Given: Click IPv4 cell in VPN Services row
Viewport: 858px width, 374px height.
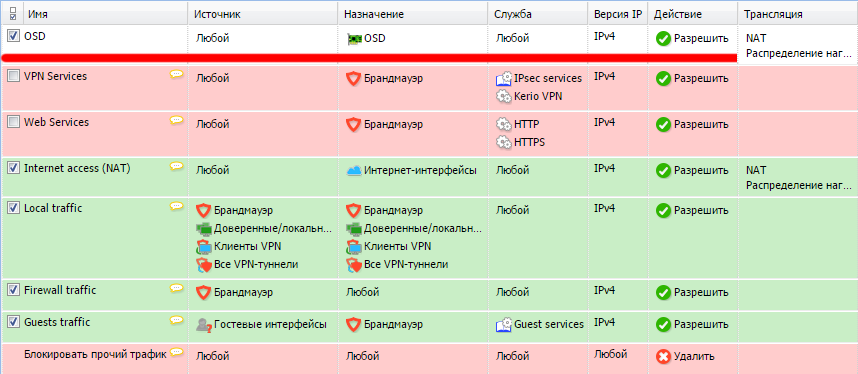Looking at the screenshot, I should (x=605, y=76).
